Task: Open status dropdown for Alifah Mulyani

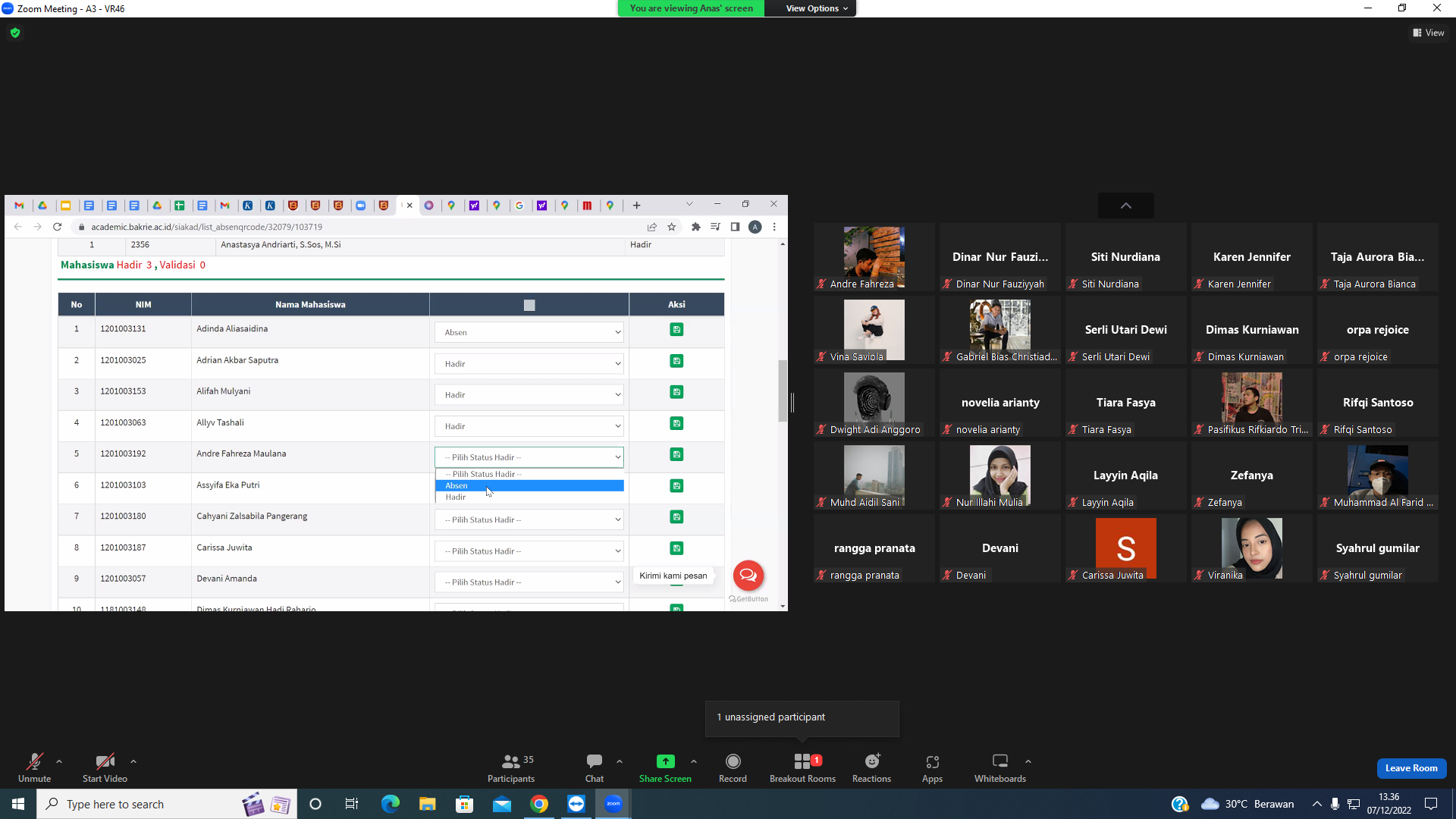Action: click(529, 395)
